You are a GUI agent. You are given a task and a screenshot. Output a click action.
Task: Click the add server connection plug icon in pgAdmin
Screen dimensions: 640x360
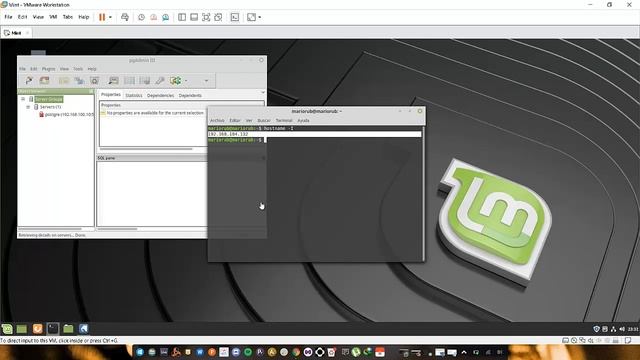pyautogui.click(x=29, y=80)
